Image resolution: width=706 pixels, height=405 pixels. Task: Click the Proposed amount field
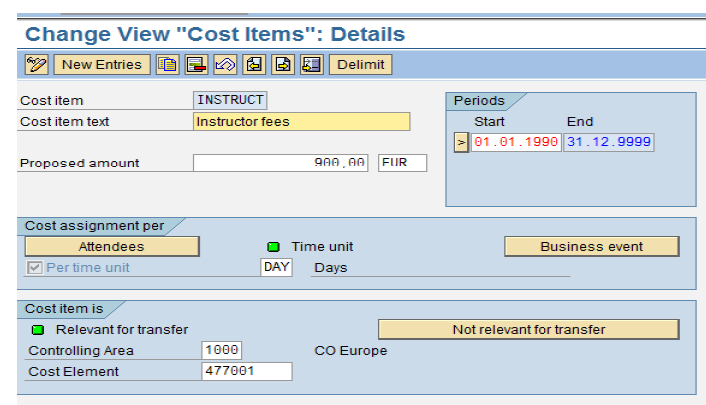pyautogui.click(x=281, y=163)
